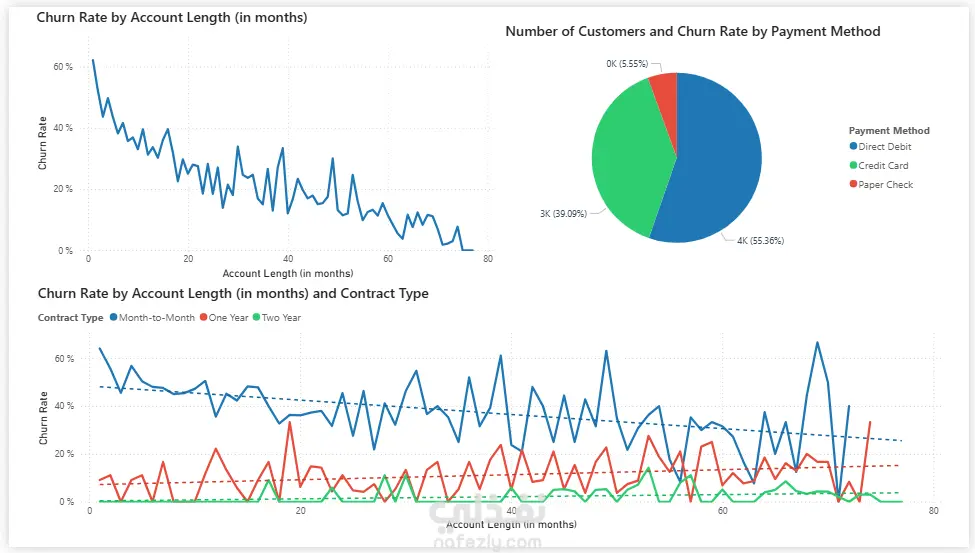Click title Churn Rate by Account Length (in months)
The height and width of the screenshot is (553, 975).
pyautogui.click(x=172, y=17)
